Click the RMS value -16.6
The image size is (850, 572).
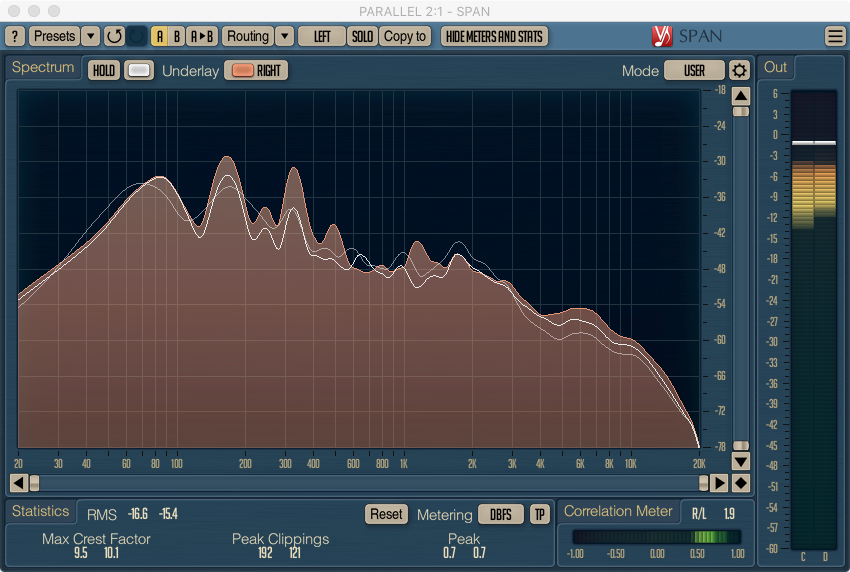click(x=138, y=514)
